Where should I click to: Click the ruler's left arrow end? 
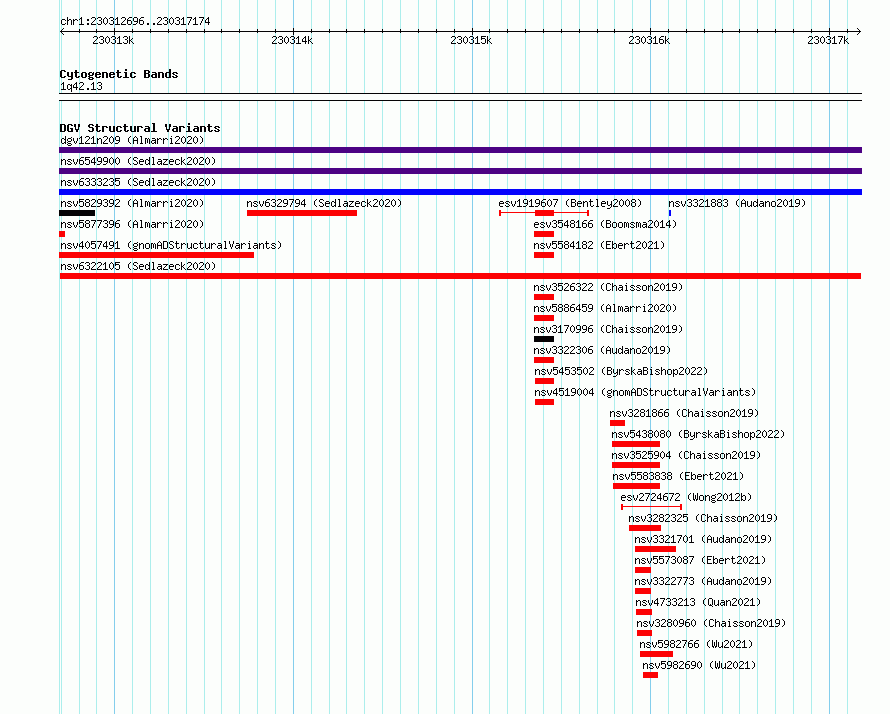coord(62,31)
